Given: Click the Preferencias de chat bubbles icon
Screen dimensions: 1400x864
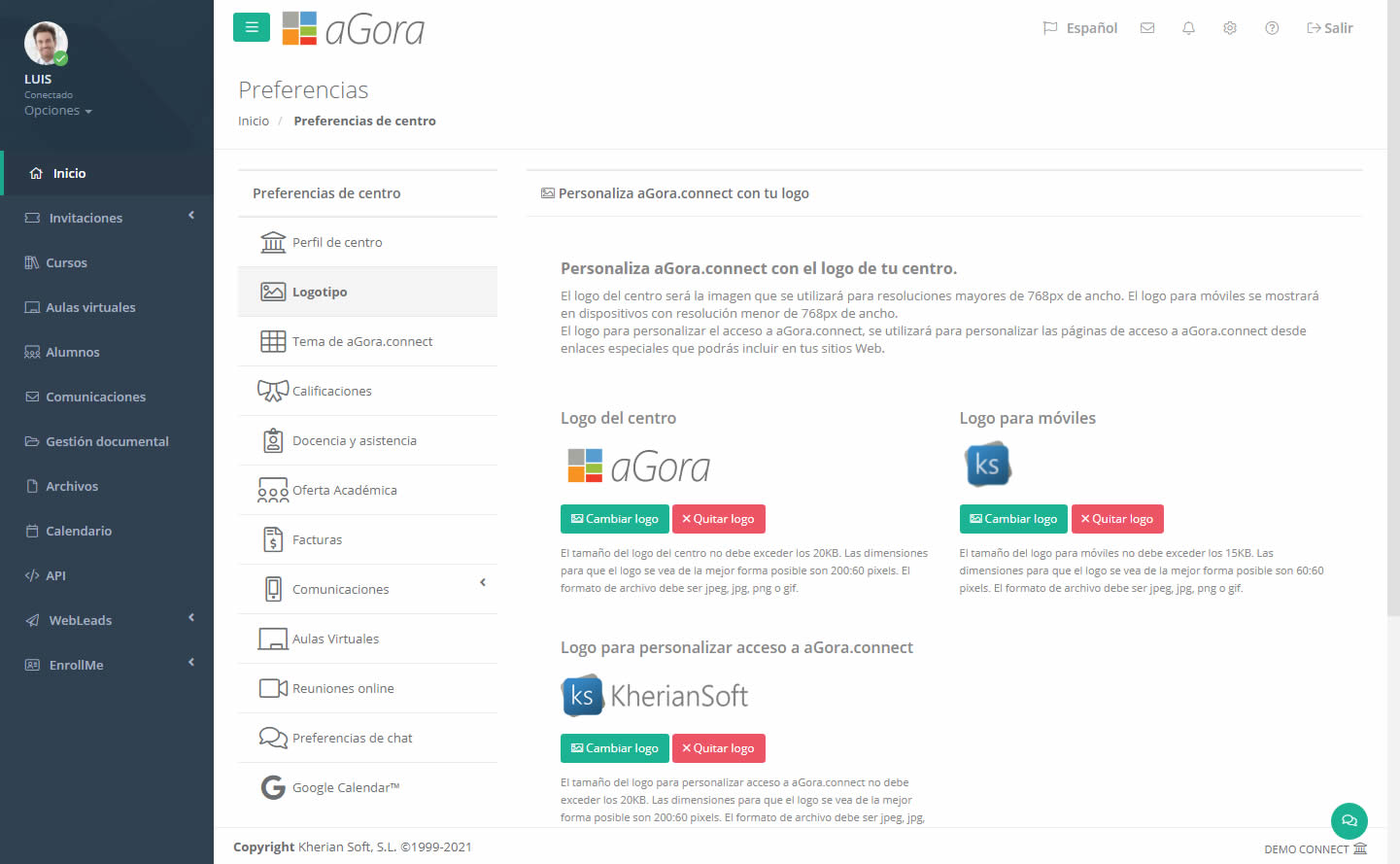Looking at the screenshot, I should (273, 738).
